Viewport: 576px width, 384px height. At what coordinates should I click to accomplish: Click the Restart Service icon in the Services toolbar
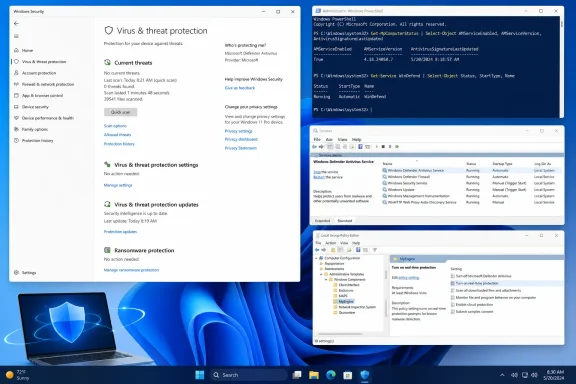pos(397,147)
